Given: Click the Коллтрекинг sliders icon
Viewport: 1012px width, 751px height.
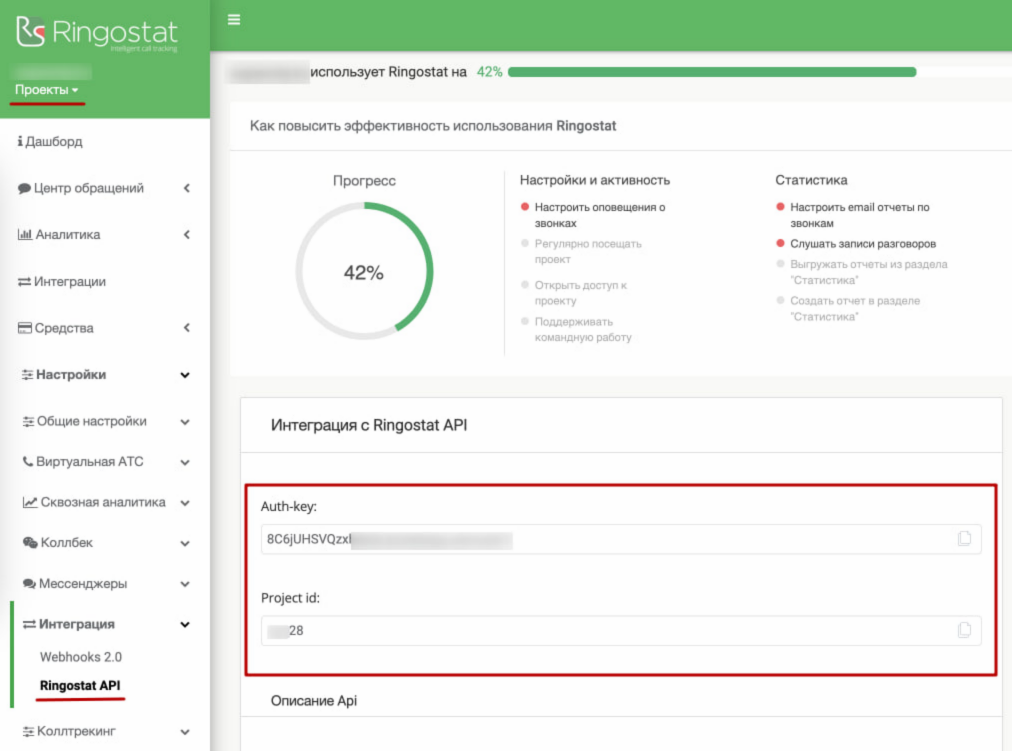Looking at the screenshot, I should [28, 732].
